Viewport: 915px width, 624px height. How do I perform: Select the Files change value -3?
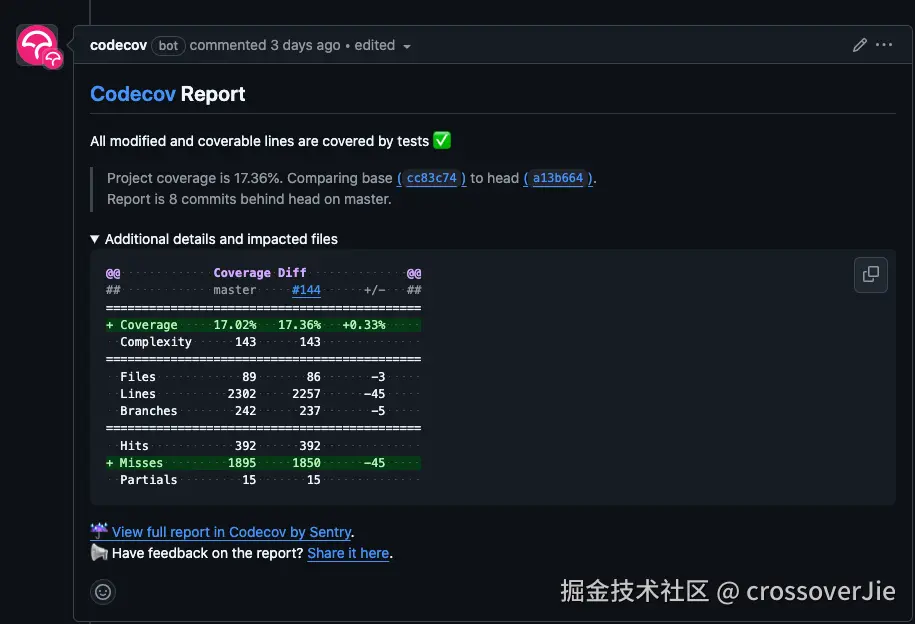378,377
